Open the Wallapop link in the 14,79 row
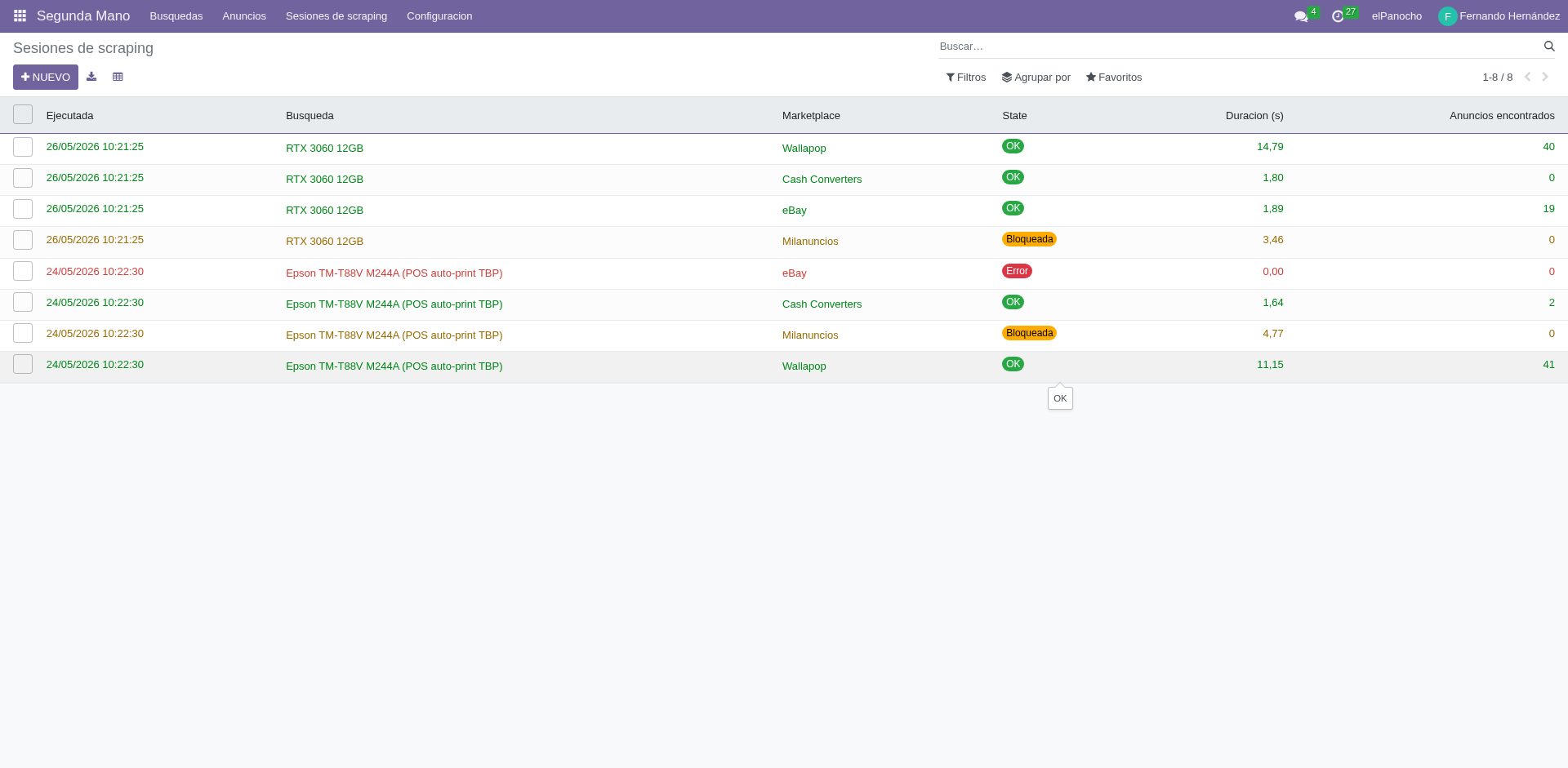The width and height of the screenshot is (1568, 768). [x=804, y=149]
